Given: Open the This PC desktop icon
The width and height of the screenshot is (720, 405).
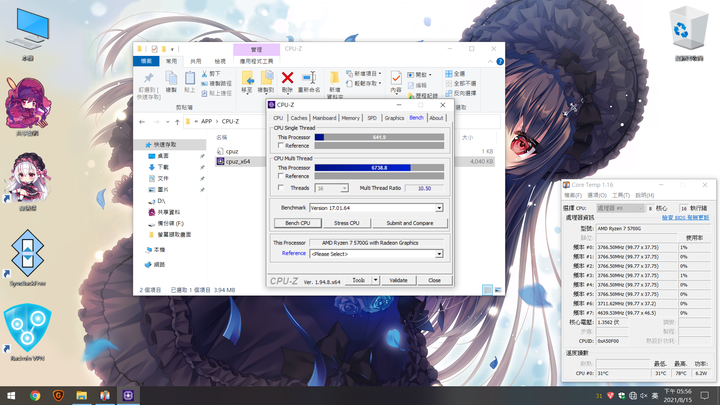Looking at the screenshot, I should tap(28, 34).
